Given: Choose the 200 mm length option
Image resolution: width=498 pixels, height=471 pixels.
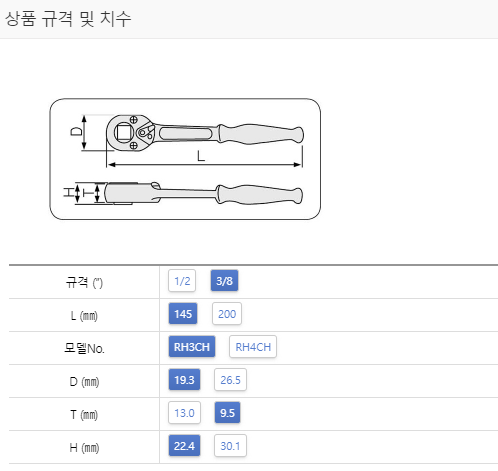Looking at the screenshot, I should [227, 314].
